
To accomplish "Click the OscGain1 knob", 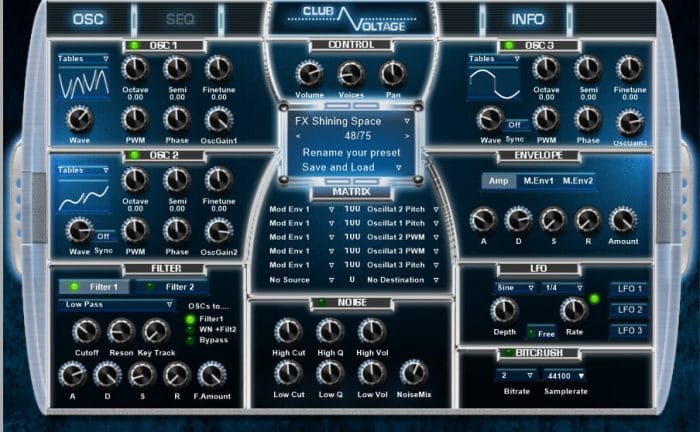I will [x=218, y=119].
